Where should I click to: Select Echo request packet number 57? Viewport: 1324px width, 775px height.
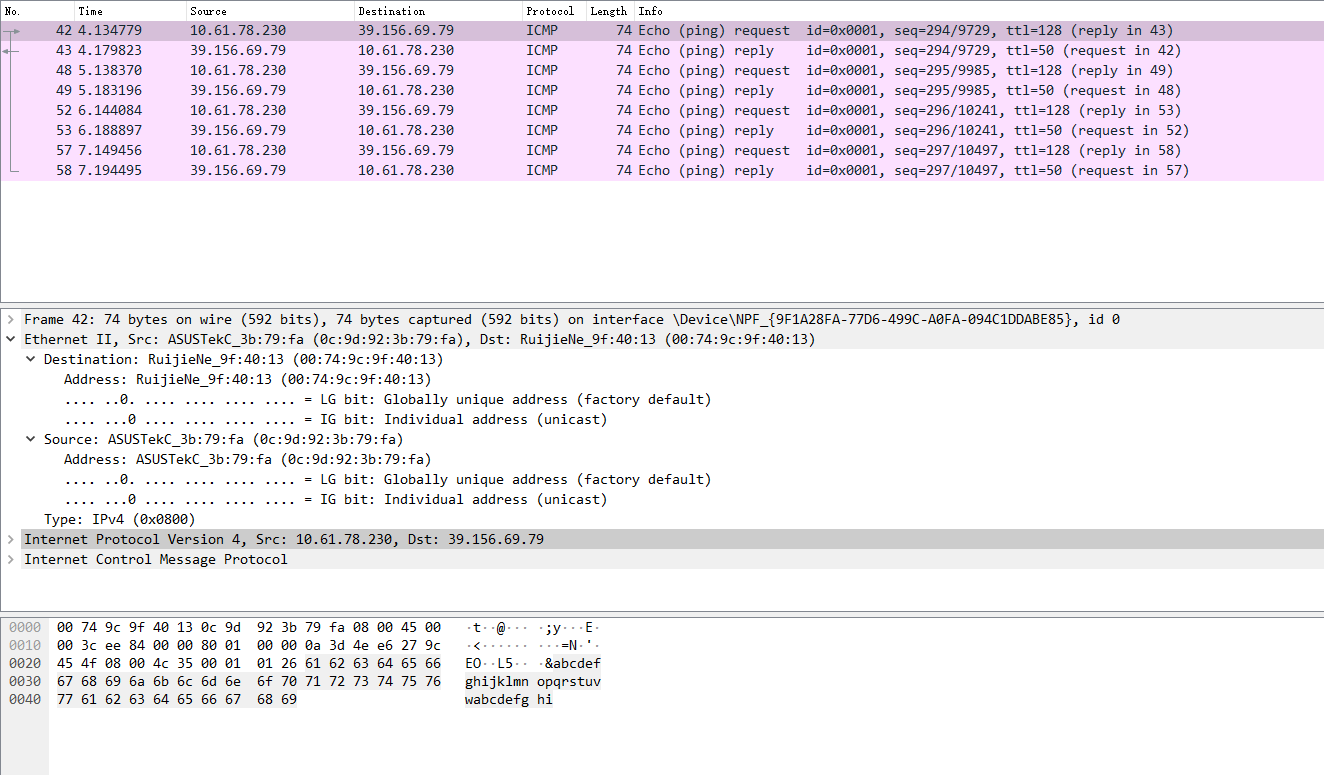tap(400, 150)
